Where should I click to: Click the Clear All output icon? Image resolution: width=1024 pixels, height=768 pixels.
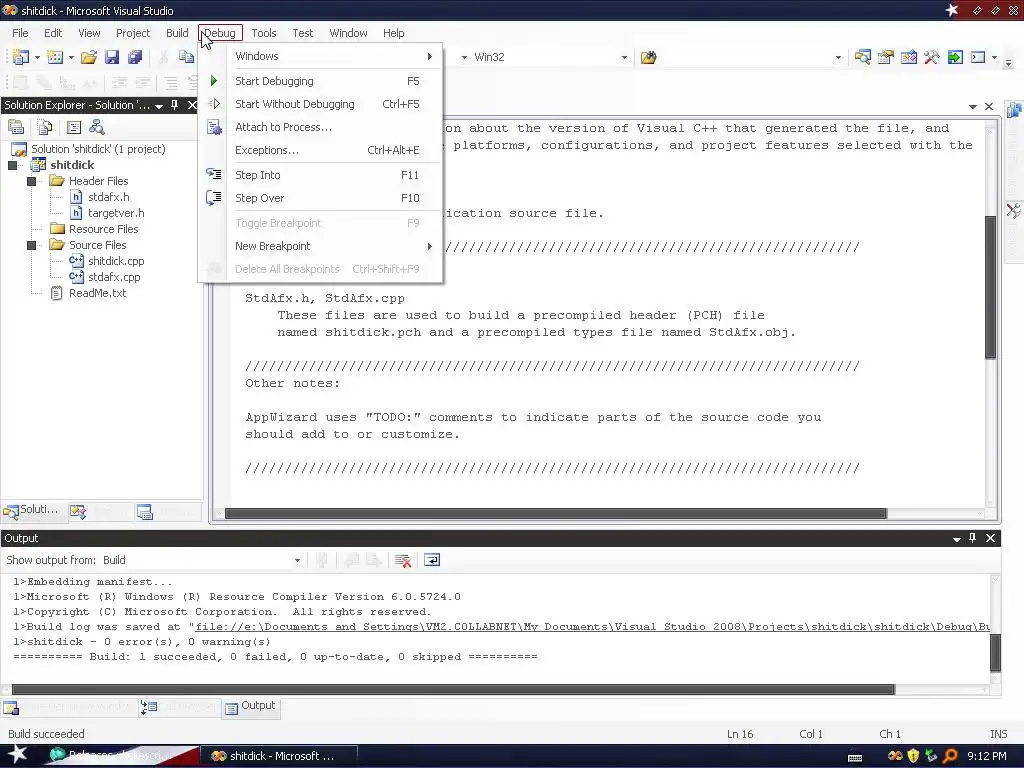pos(403,560)
